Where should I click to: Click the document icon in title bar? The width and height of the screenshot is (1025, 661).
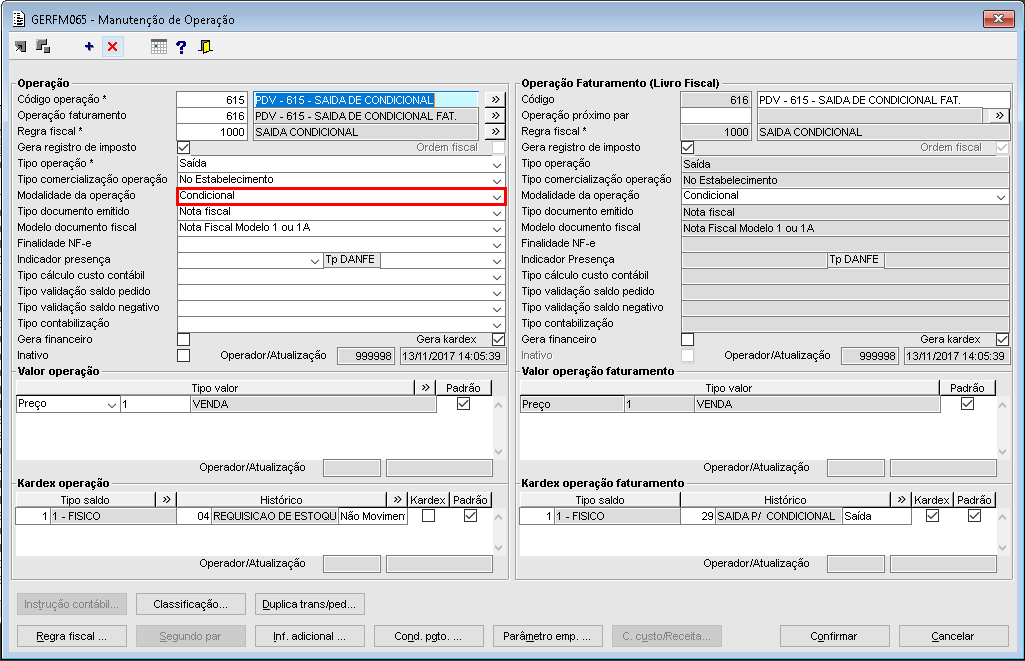19,19
